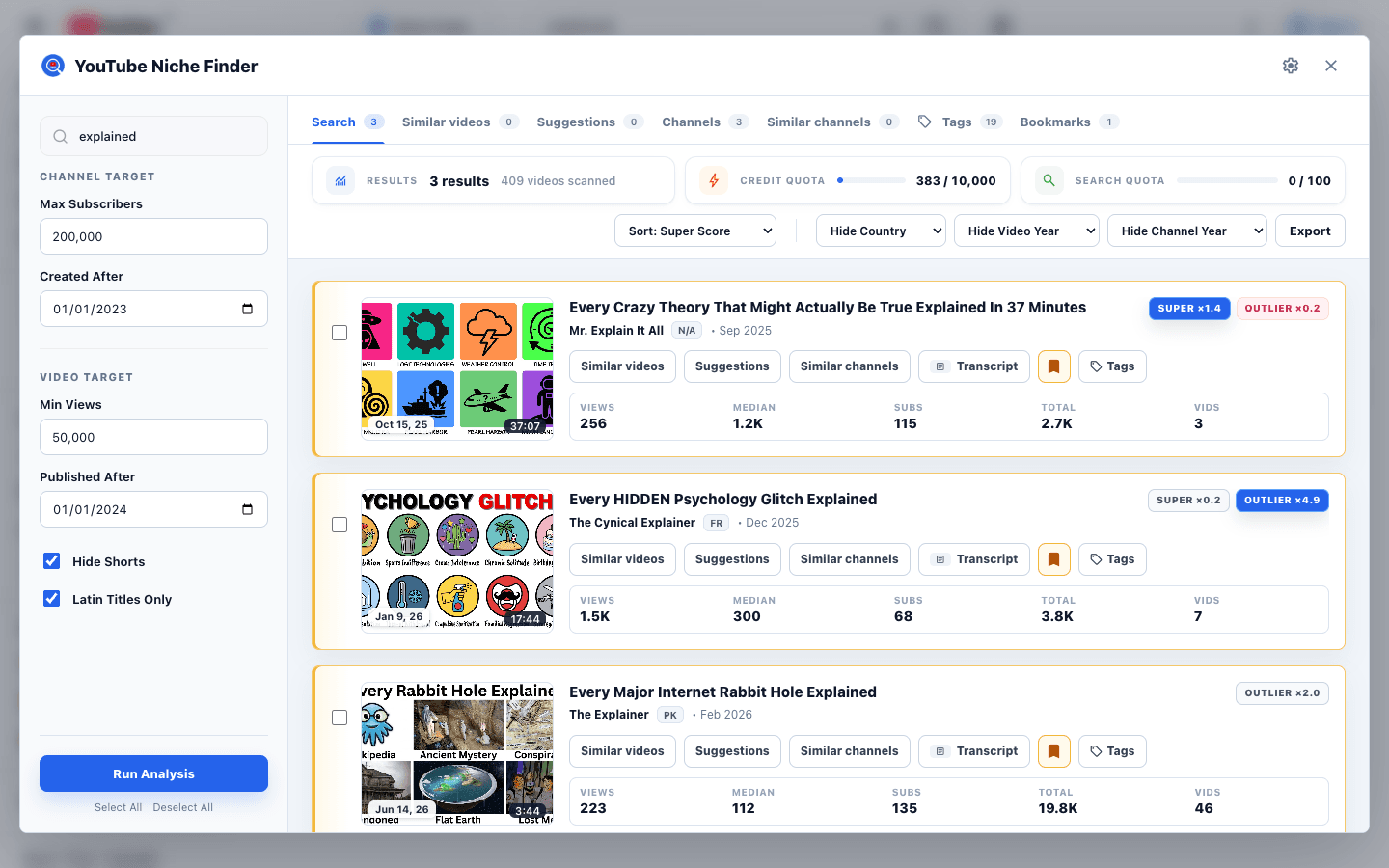Image resolution: width=1389 pixels, height=868 pixels.
Task: Click the Max Subscribers input field
Action: (153, 236)
